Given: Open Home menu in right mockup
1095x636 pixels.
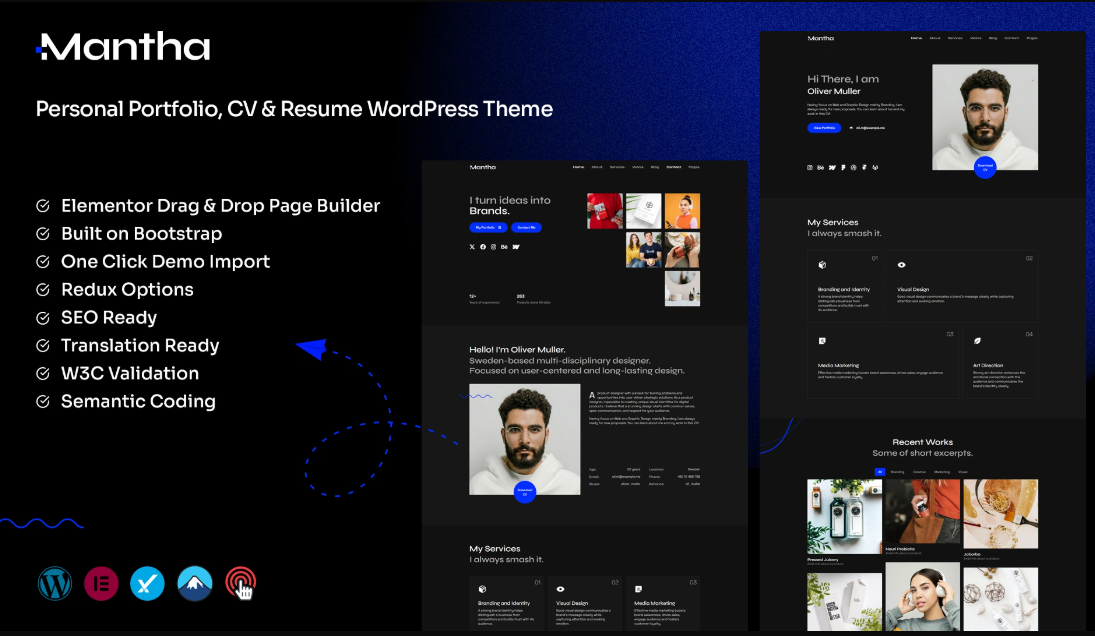Looking at the screenshot, I should coord(916,38).
